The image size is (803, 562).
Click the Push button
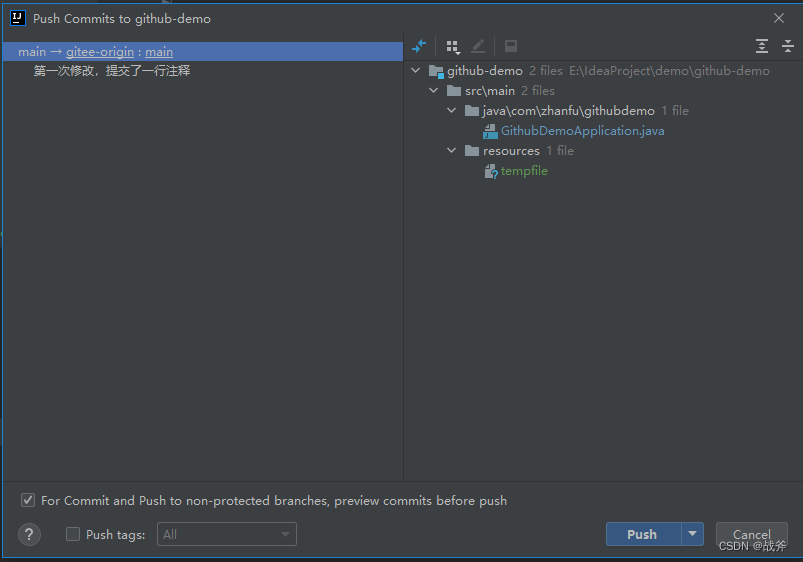(x=642, y=534)
